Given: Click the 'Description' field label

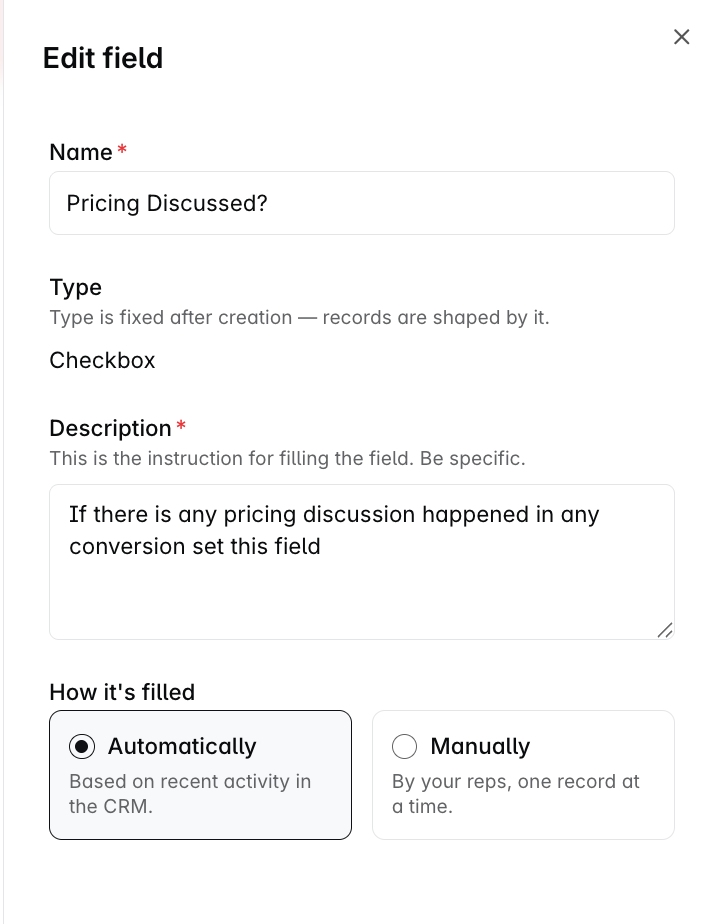Looking at the screenshot, I should tap(110, 428).
